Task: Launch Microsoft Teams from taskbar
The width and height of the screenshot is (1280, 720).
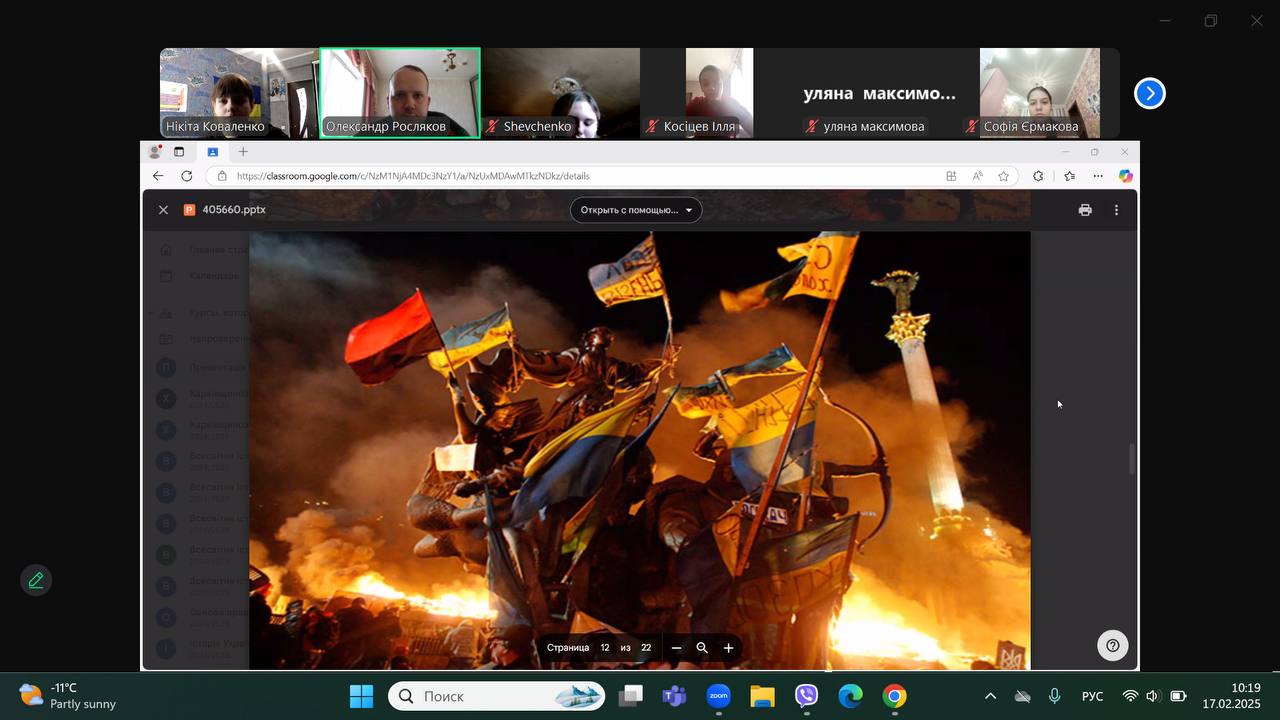Action: 674,696
